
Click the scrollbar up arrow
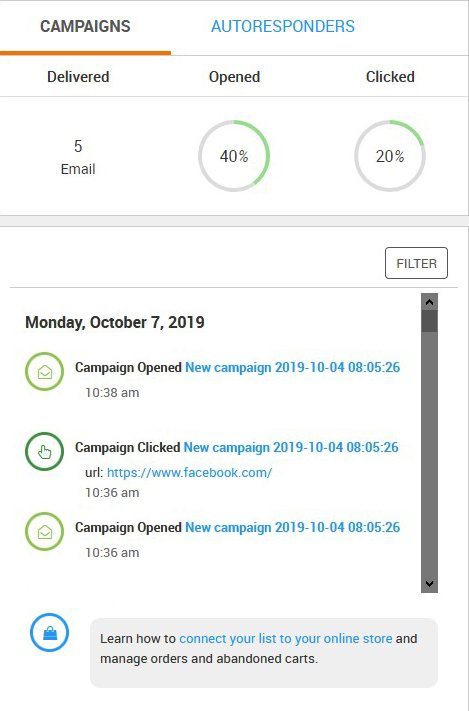[430, 302]
